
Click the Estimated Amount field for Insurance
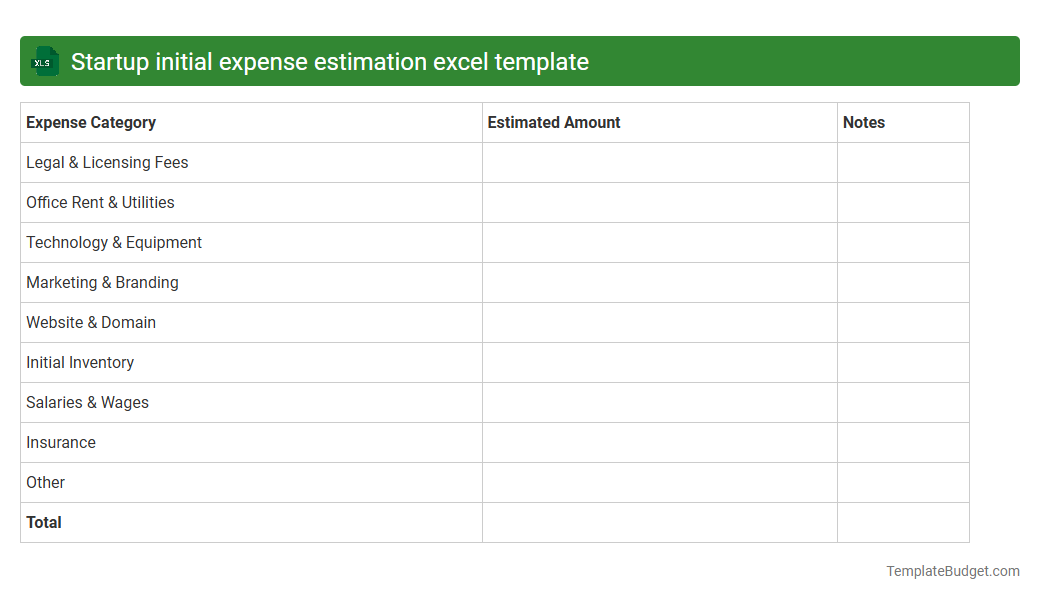tap(659, 442)
